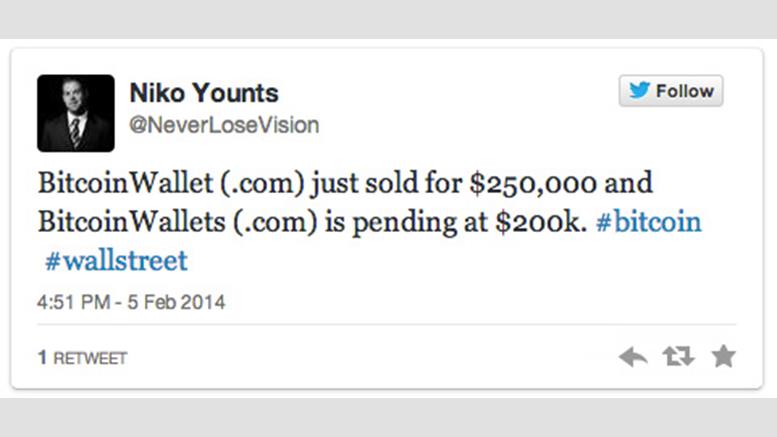The width and height of the screenshot is (777, 437).
Task: Click the BitcoinWallets (.com) text
Action: pos(177,222)
